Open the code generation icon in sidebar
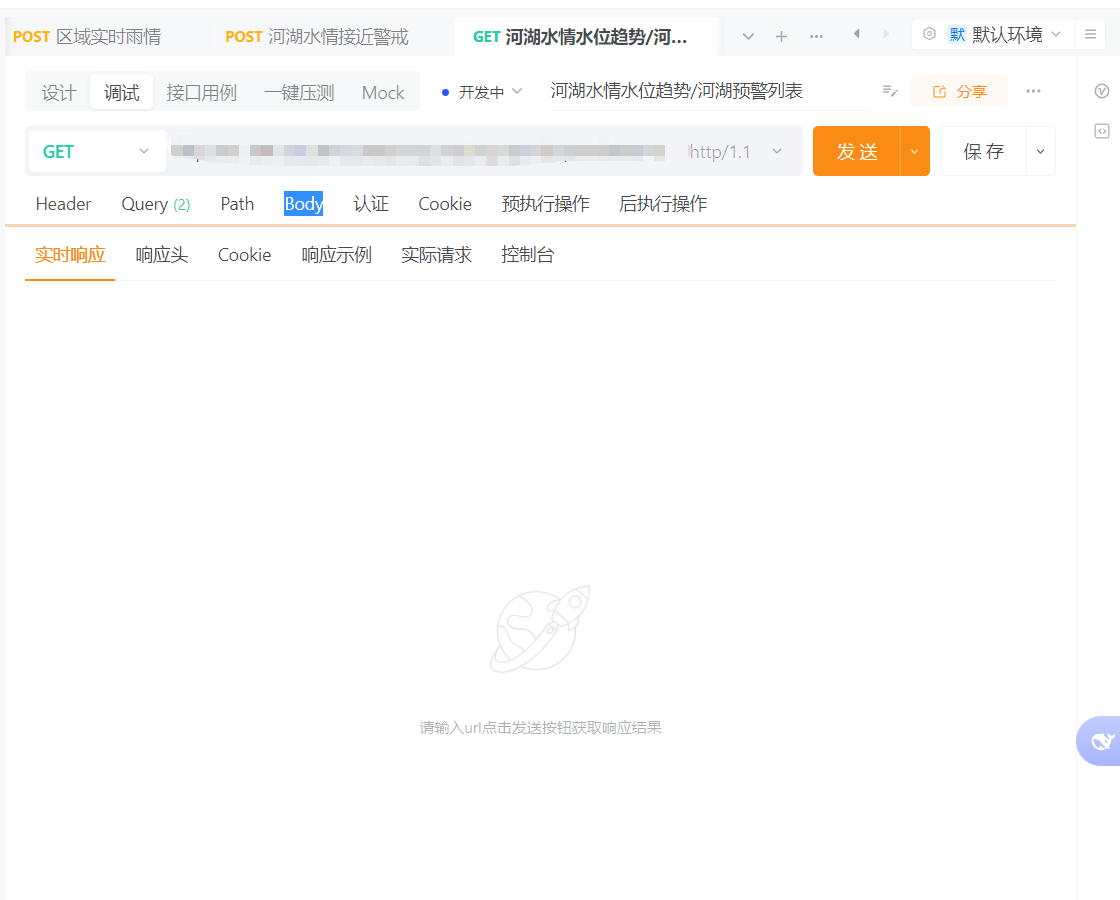 tap(1102, 131)
